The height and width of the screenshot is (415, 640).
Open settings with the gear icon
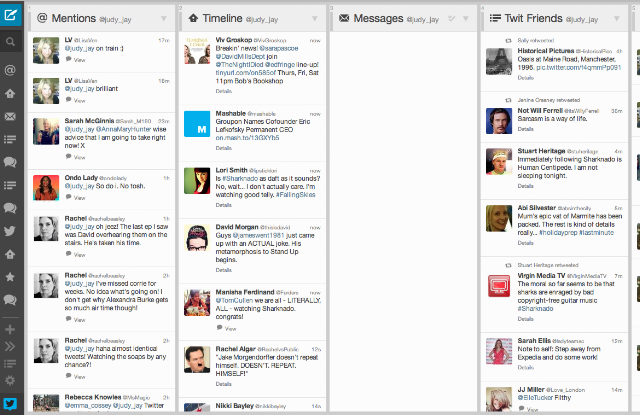pos(10,380)
